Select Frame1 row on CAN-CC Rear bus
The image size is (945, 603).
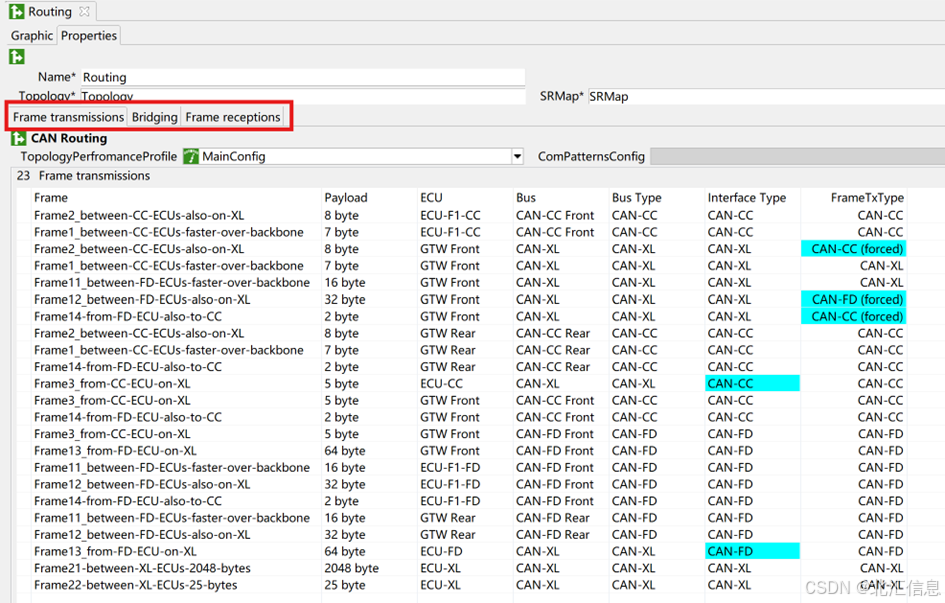(469, 350)
